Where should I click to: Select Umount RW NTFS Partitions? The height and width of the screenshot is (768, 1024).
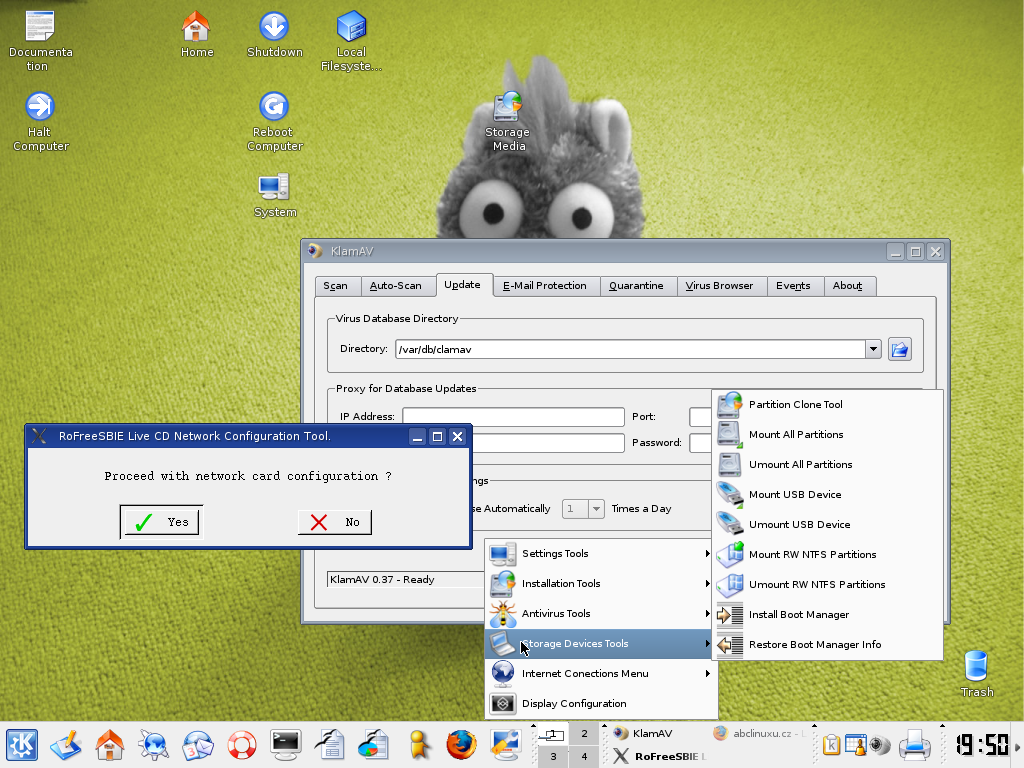(827, 585)
